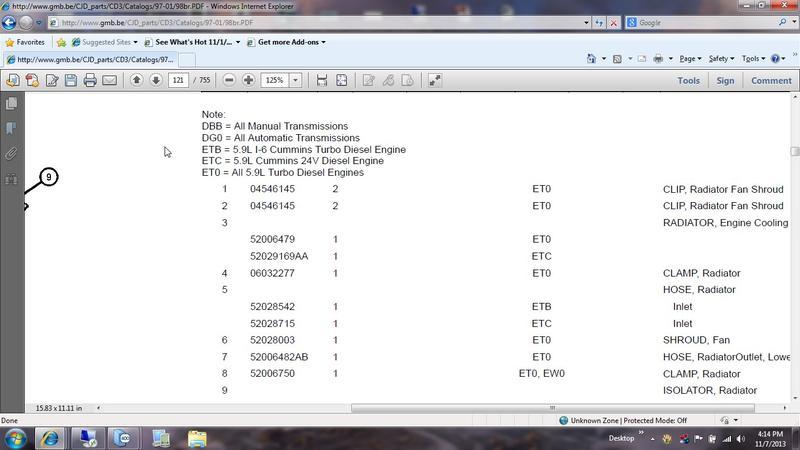The image size is (800, 450).
Task: Open the Windows Start button
Action: coord(15,438)
